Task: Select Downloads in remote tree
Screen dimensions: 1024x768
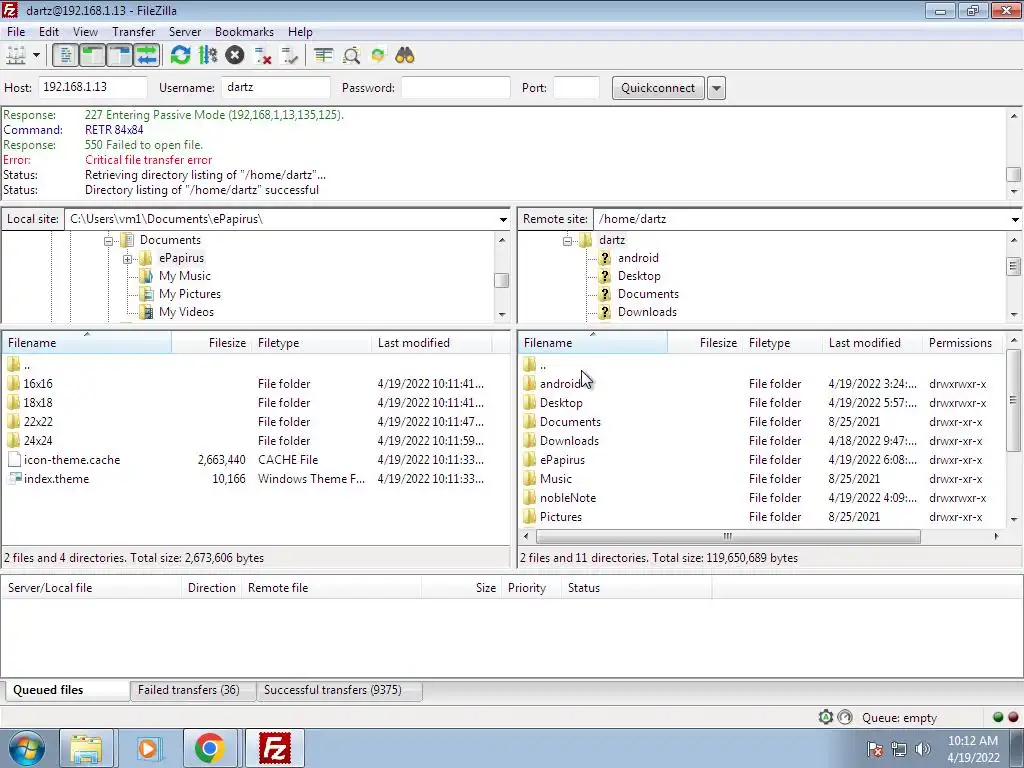Action: pos(647,312)
